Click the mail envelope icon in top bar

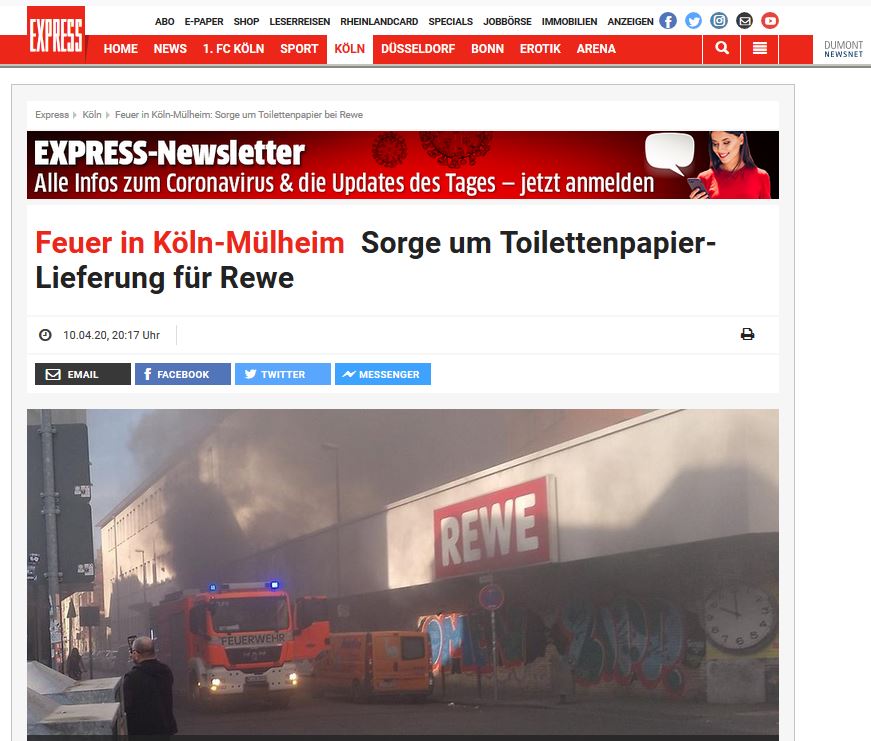click(x=744, y=21)
